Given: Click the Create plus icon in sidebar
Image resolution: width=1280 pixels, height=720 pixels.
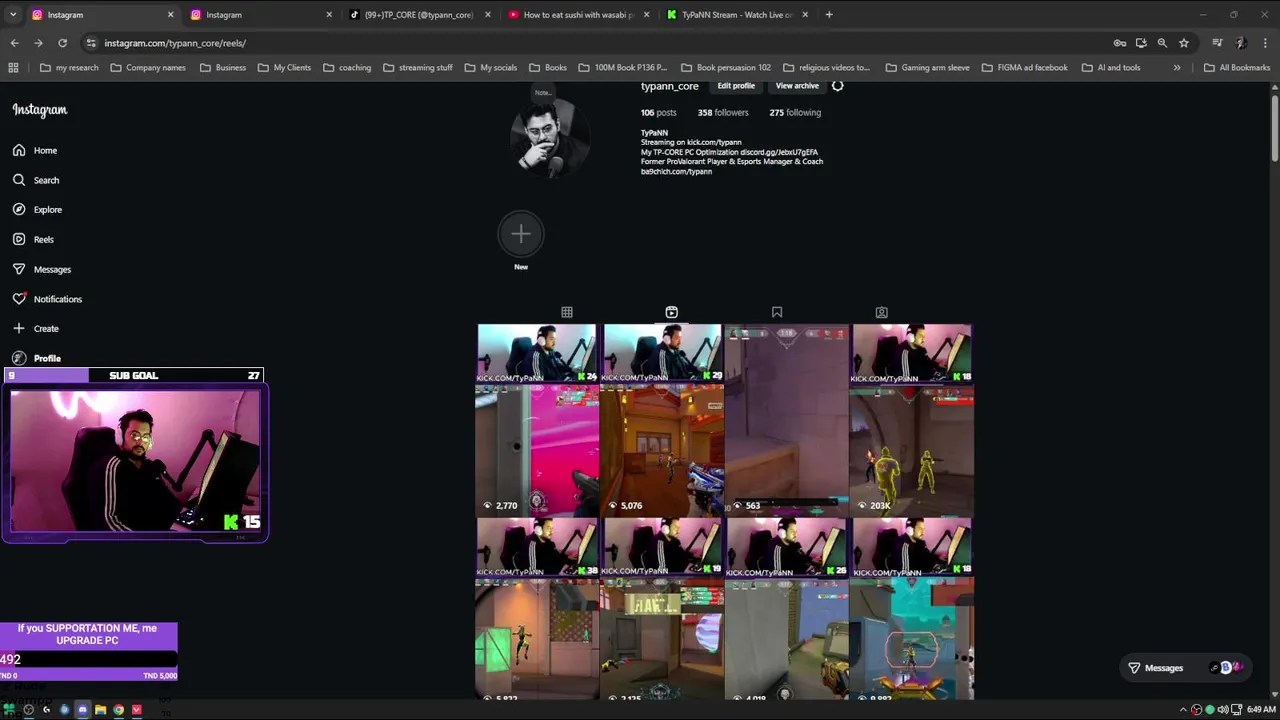Looking at the screenshot, I should pos(19,328).
